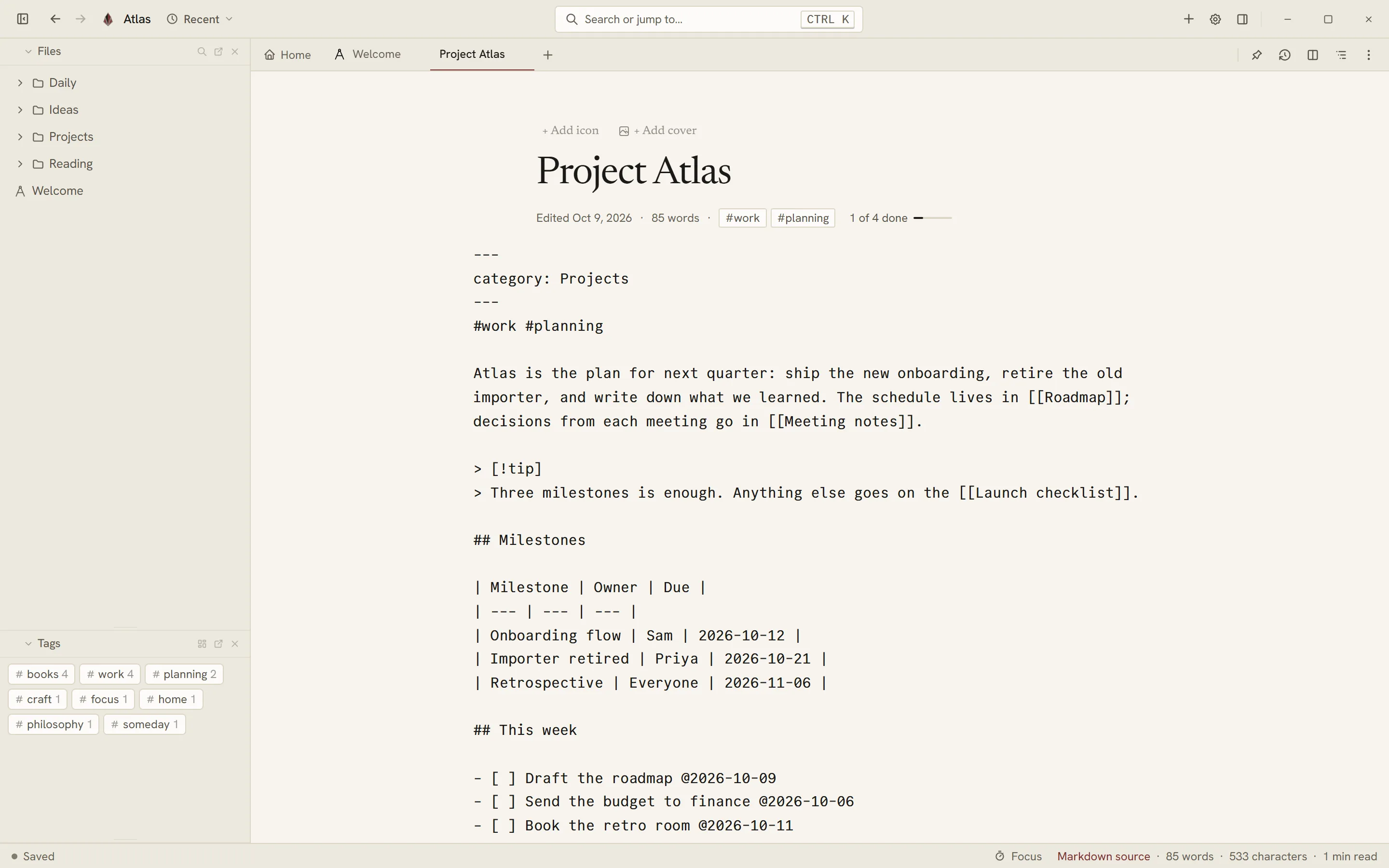Viewport: 1389px width, 868px height.
Task: Click the Atlas vault logo icon
Action: point(108,19)
